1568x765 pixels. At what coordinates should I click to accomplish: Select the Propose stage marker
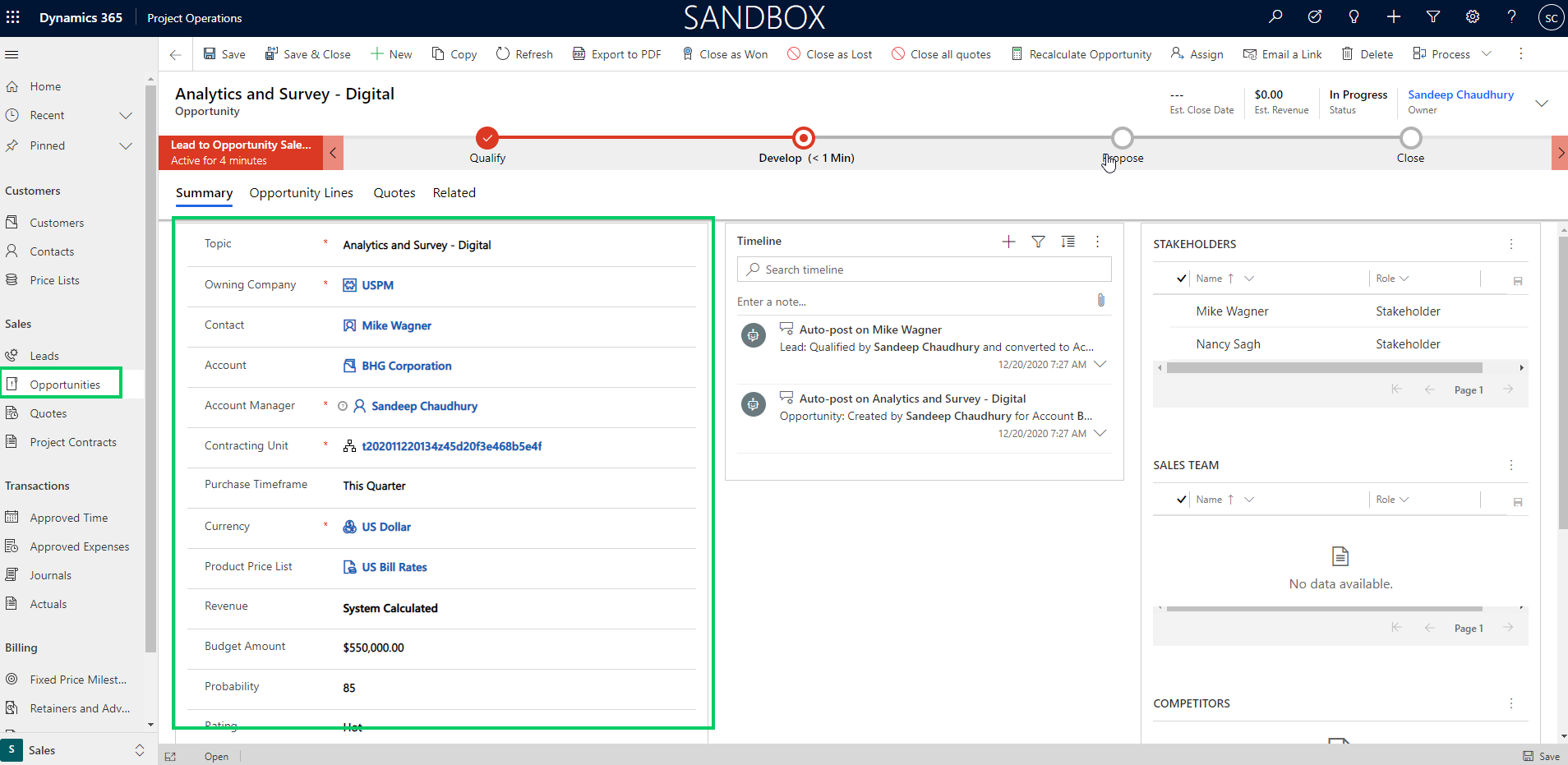pyautogui.click(x=1122, y=138)
